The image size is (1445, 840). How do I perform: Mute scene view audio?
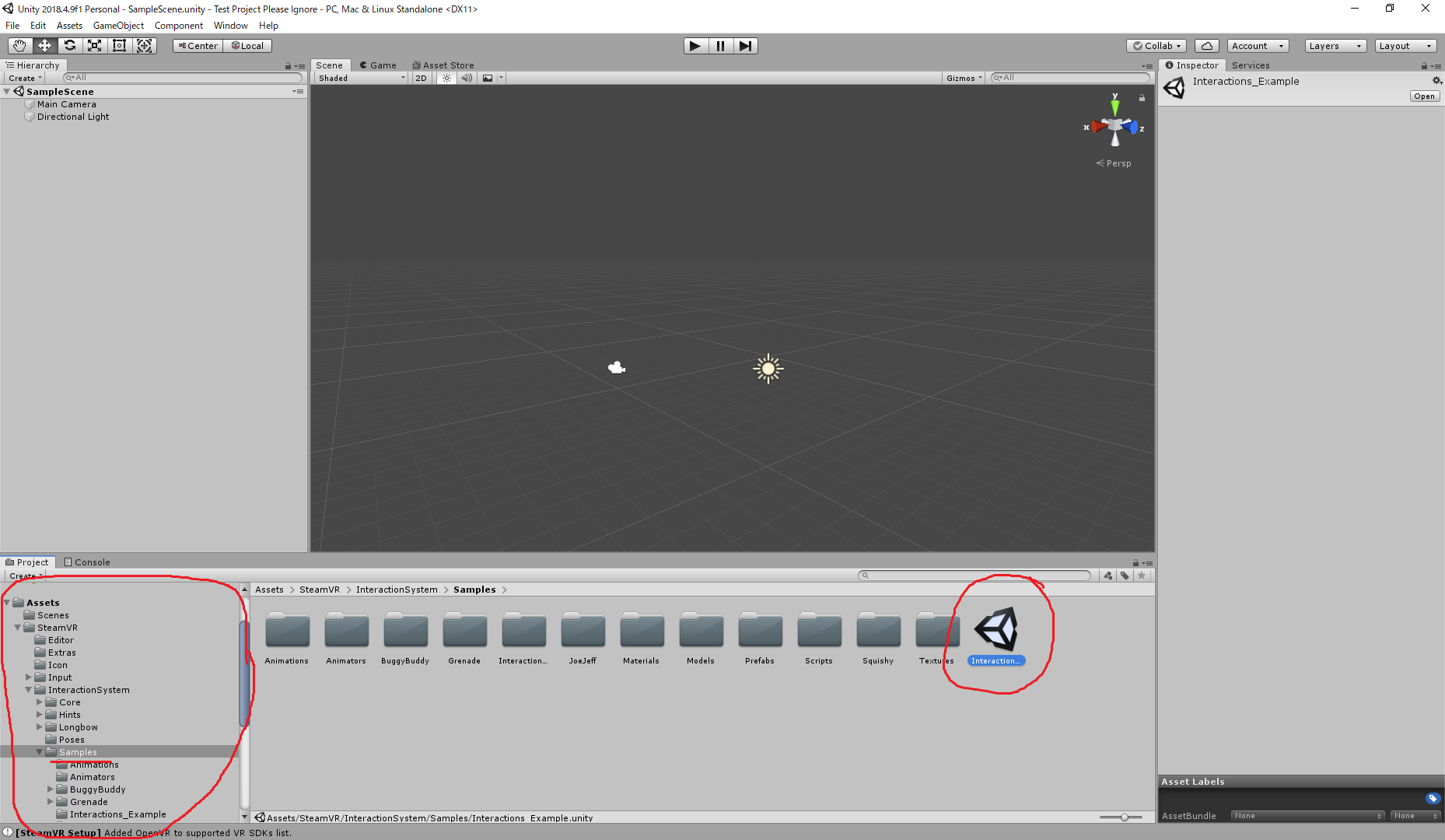(x=467, y=77)
